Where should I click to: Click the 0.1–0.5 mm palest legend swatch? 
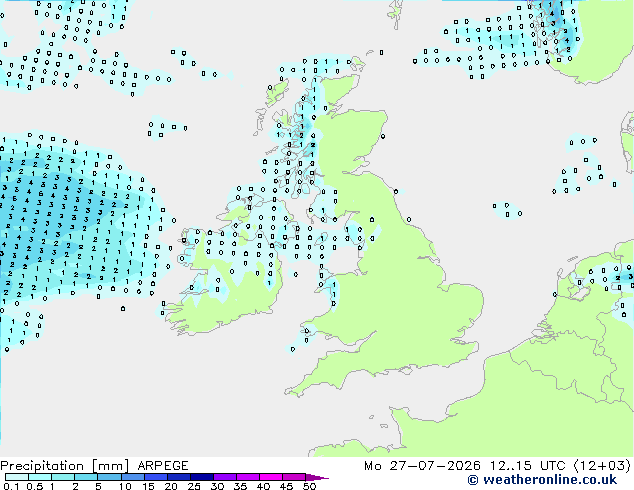click(17, 477)
